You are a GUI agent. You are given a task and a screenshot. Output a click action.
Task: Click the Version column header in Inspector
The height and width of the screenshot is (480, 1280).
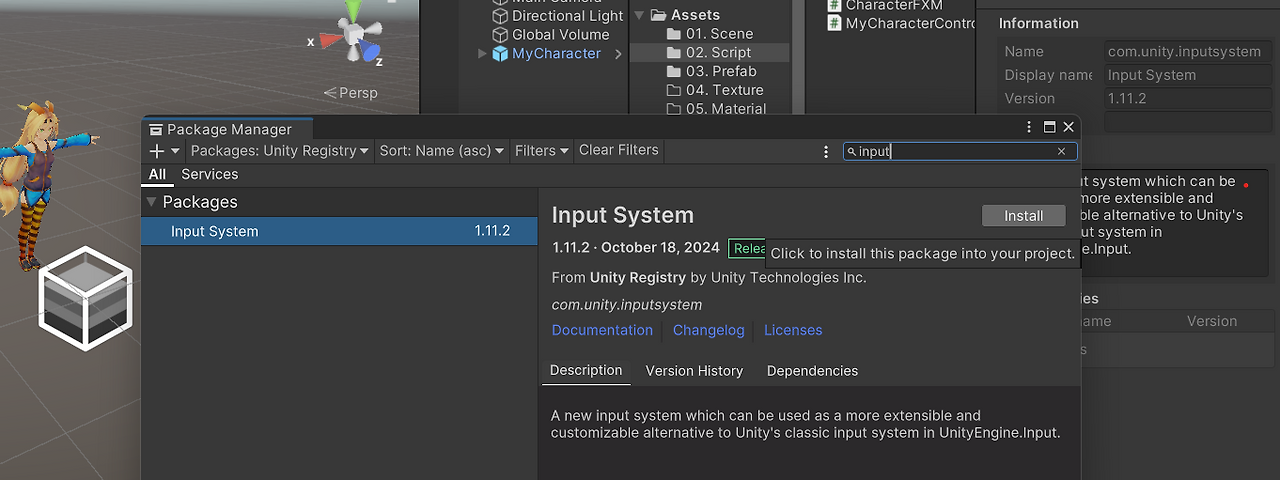click(x=1212, y=321)
